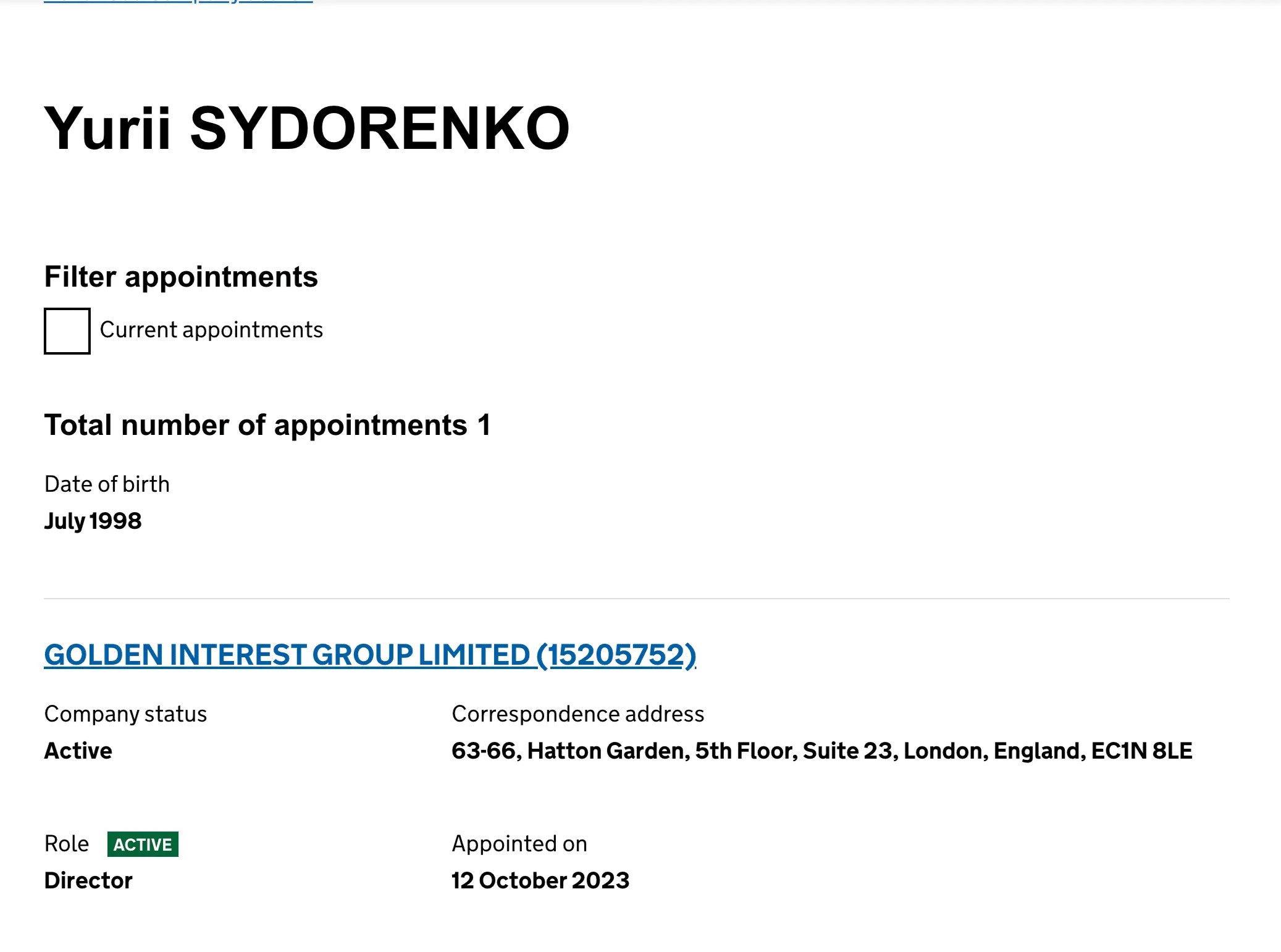
Task: Click the 'Company status' label
Action: click(125, 714)
